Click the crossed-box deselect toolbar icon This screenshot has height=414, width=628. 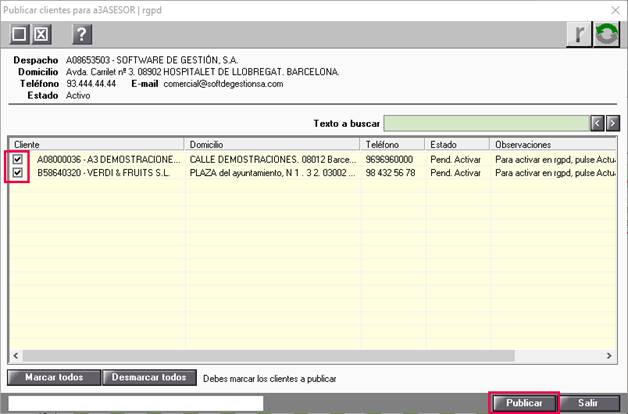(x=41, y=34)
